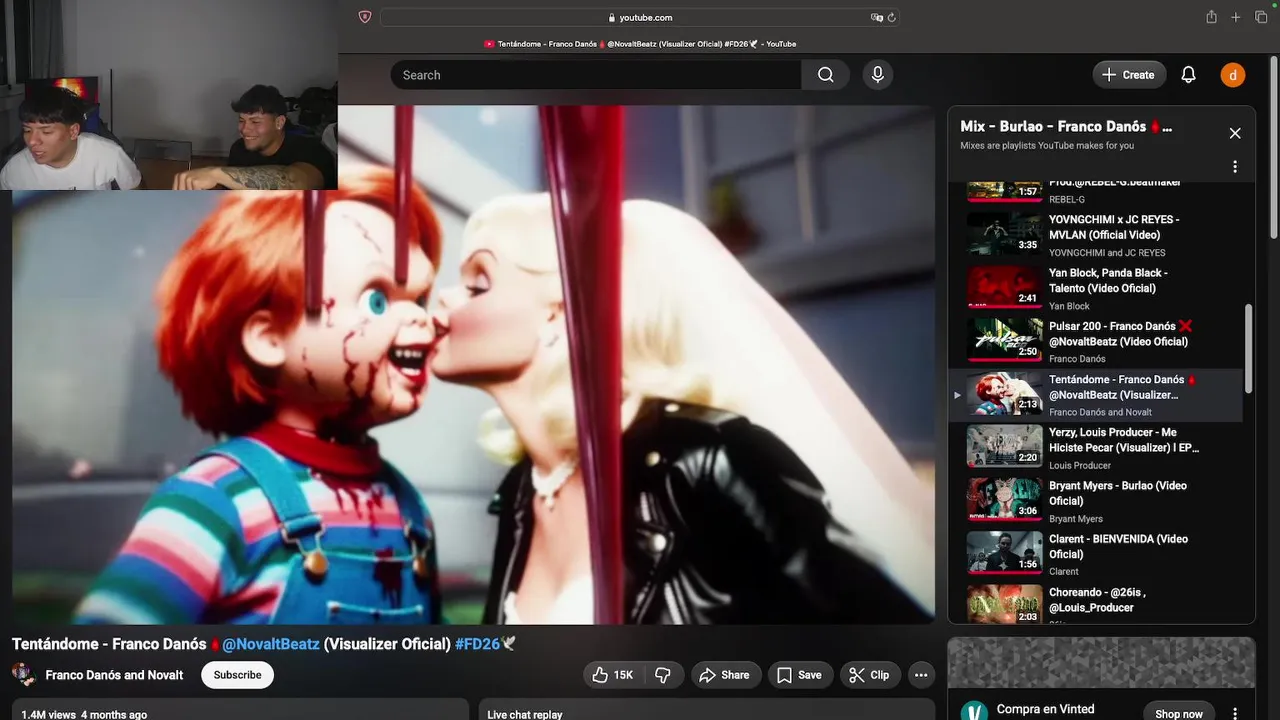Play Choreando by @26is thumbnail

pyautogui.click(x=1004, y=605)
